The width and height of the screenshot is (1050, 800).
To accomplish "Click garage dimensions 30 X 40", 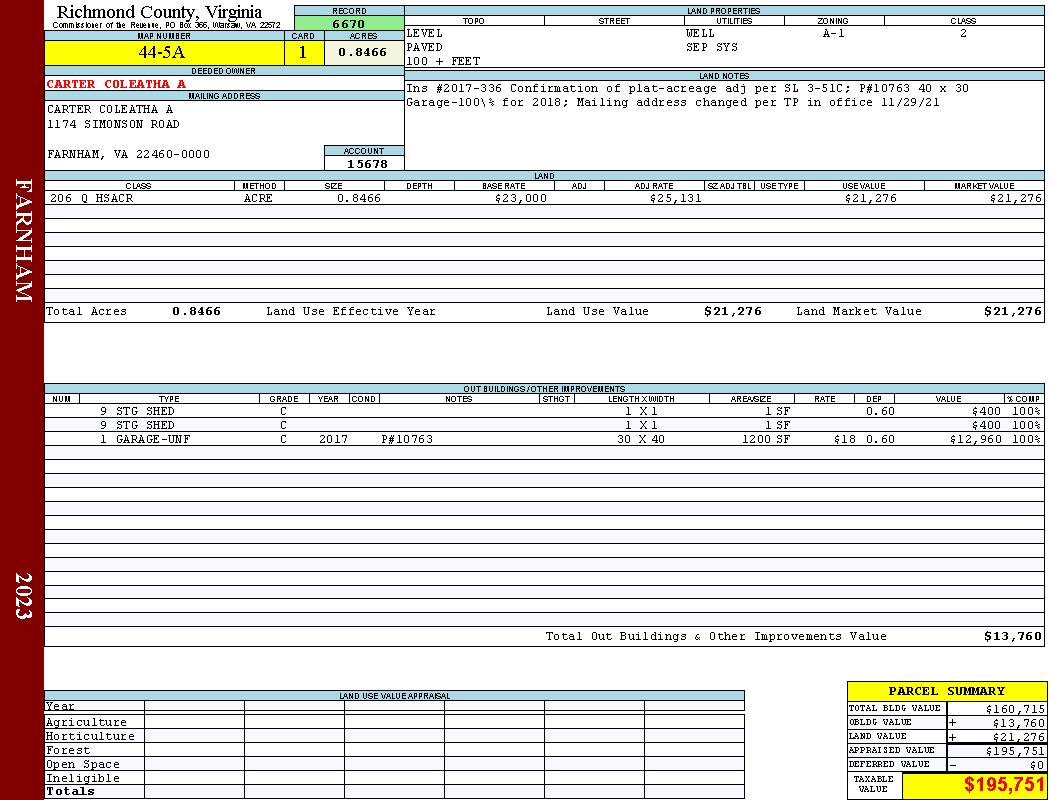I will (x=641, y=440).
